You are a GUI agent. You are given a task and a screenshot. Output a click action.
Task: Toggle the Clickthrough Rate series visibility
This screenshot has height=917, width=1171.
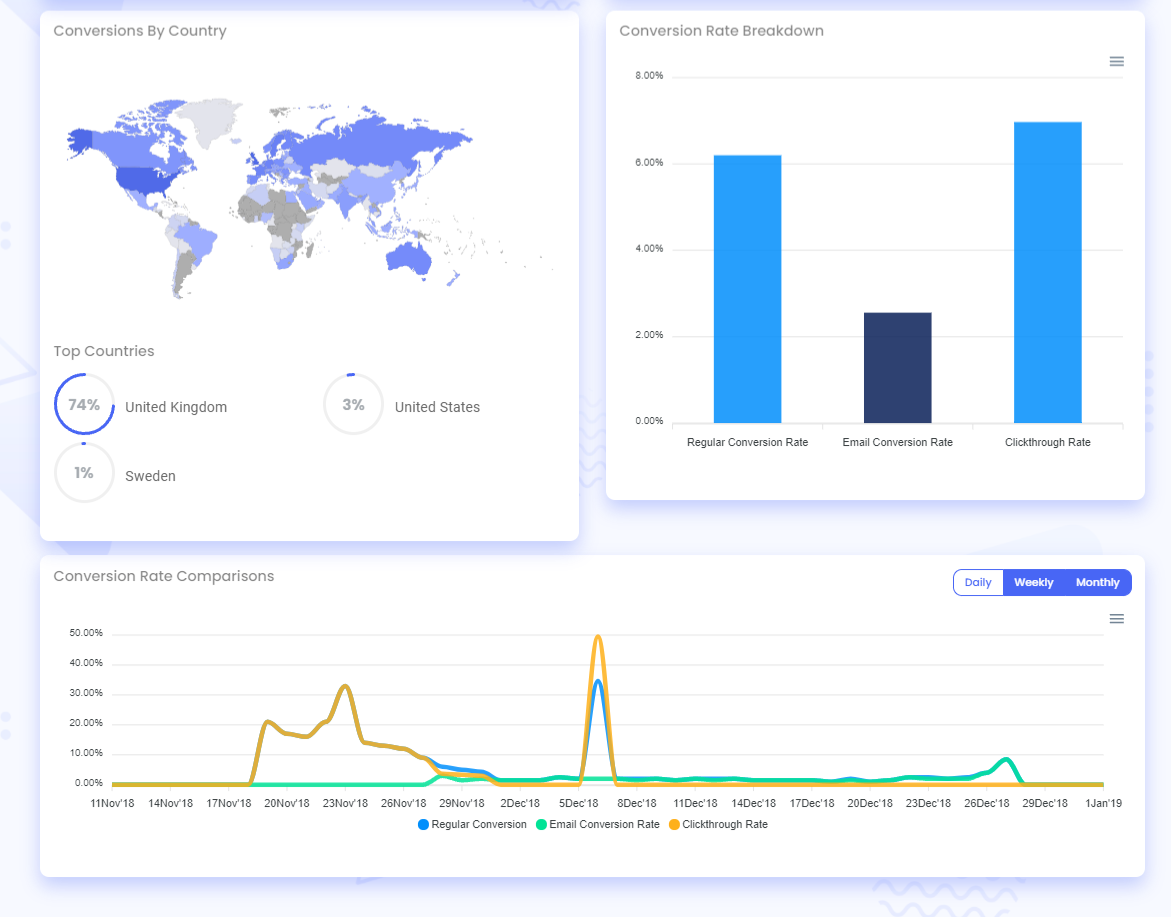click(x=727, y=824)
